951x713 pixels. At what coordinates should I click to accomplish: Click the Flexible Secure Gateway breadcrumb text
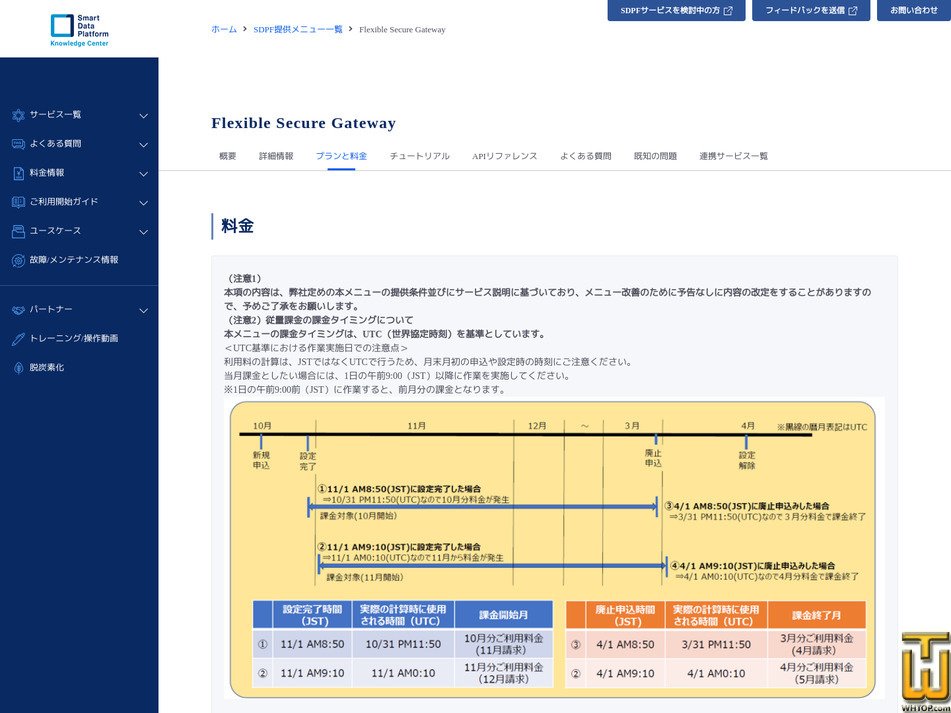pyautogui.click(x=402, y=29)
